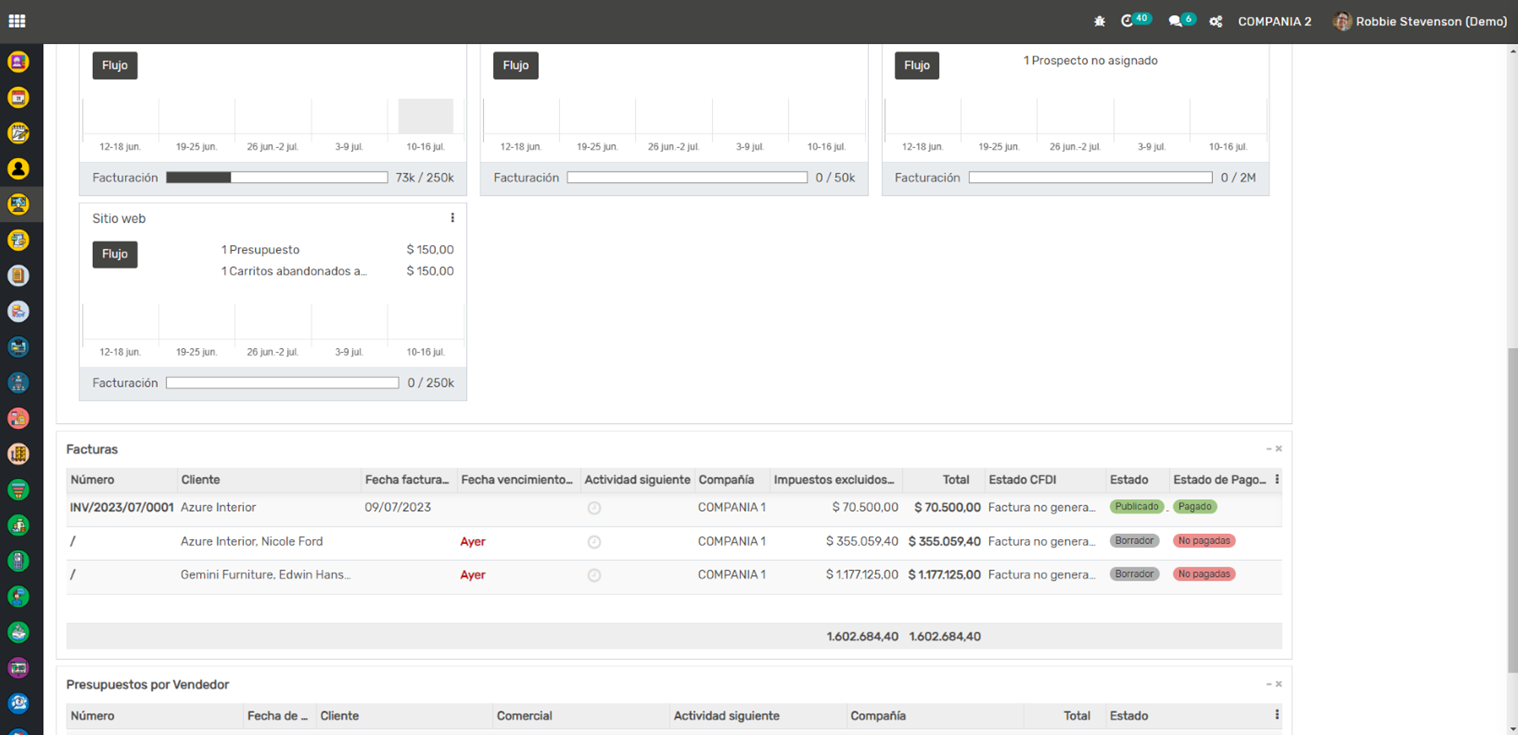Open the Gemini Furniture invoice row
The image size is (1518, 735).
[x=265, y=575]
